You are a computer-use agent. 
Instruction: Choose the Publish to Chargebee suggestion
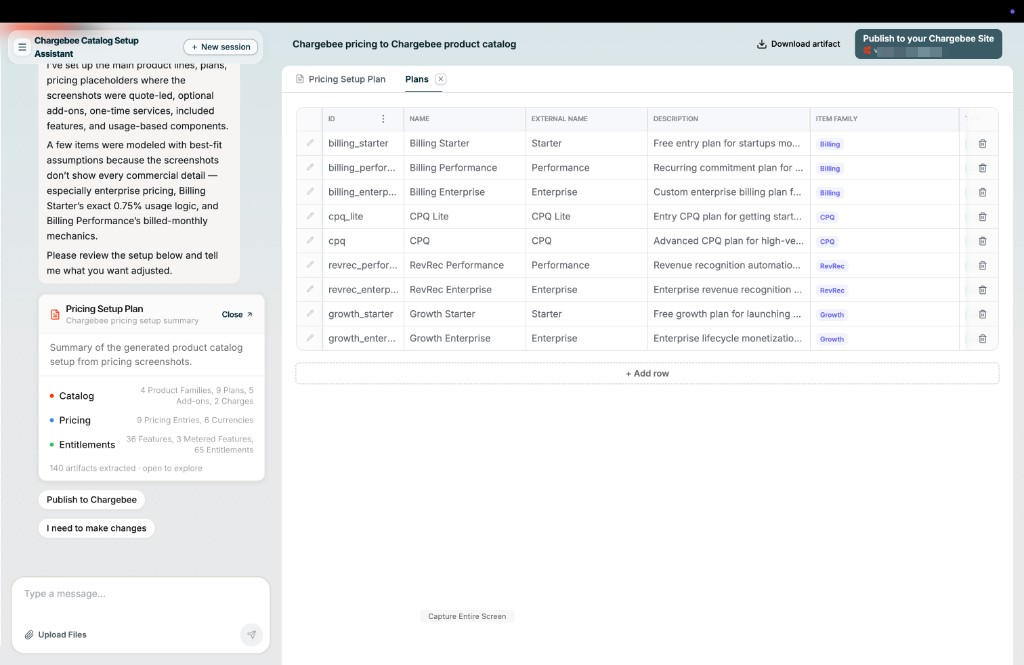pyautogui.click(x=91, y=500)
